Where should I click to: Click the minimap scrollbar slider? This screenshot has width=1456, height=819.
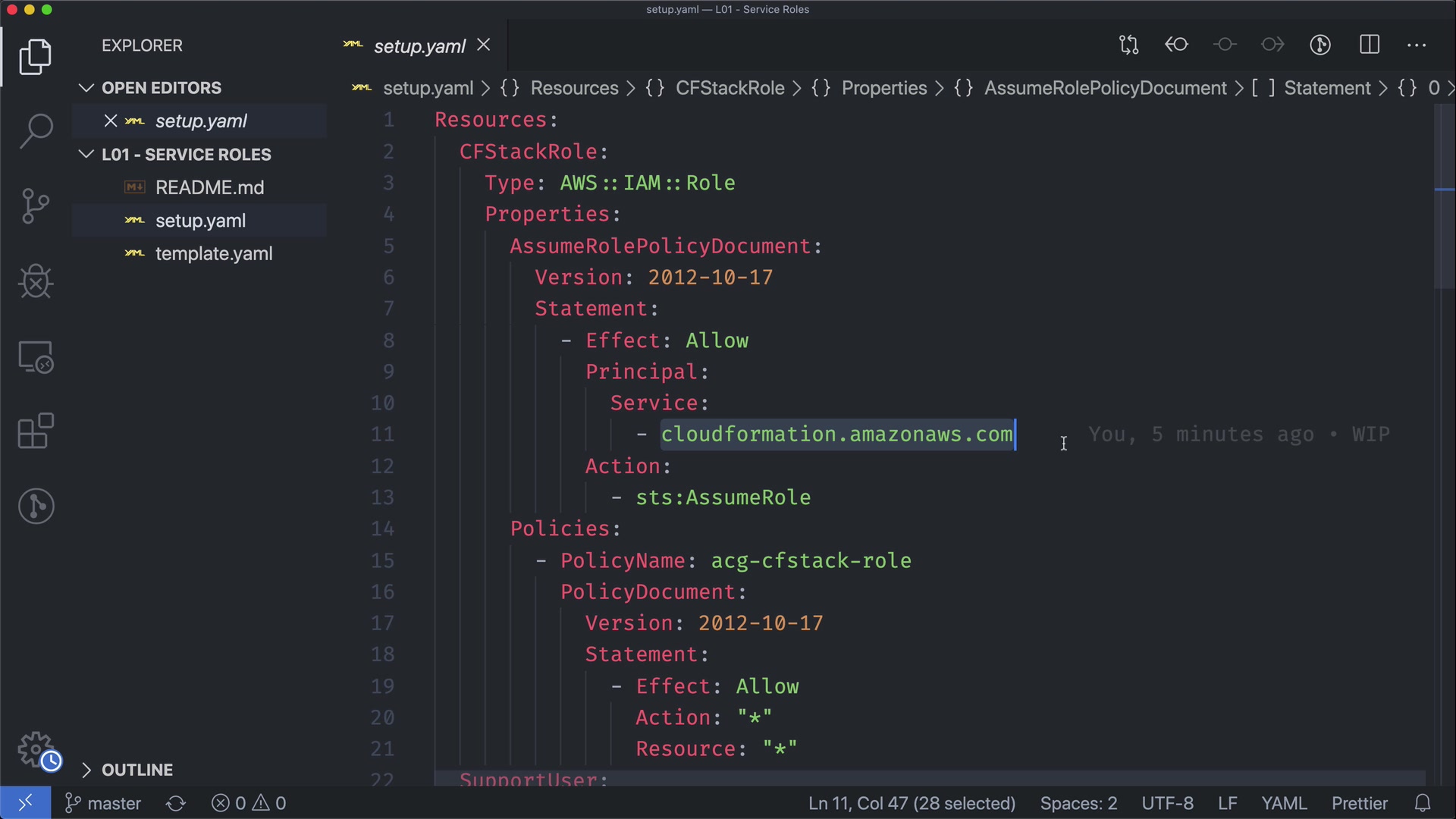pos(1444,197)
